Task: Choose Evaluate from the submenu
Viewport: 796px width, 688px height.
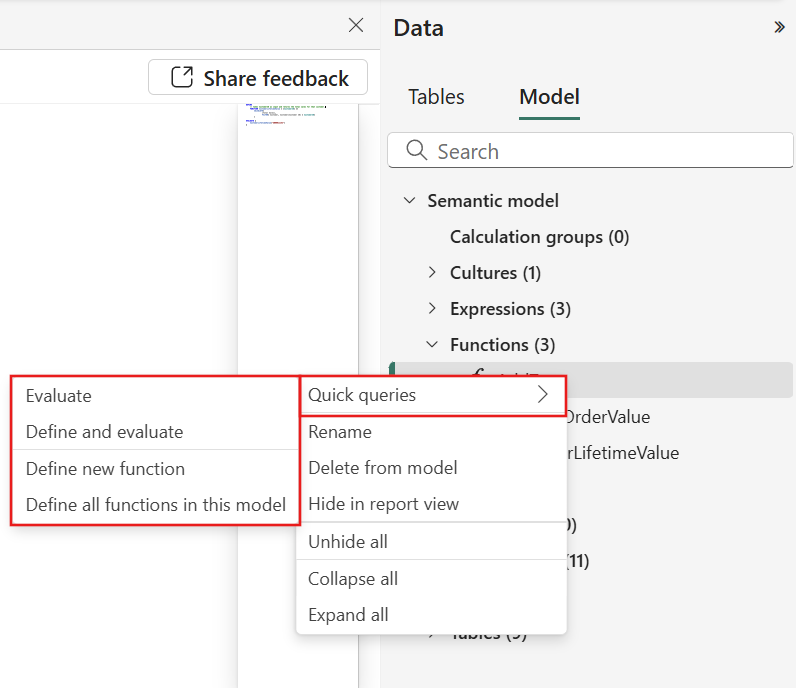Action: [59, 396]
